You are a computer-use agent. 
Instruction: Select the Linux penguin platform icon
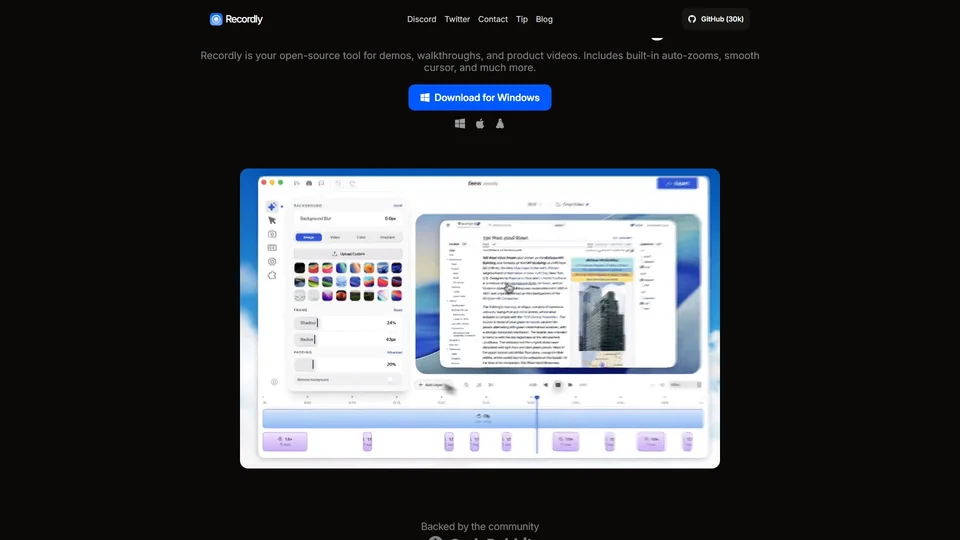pos(500,124)
